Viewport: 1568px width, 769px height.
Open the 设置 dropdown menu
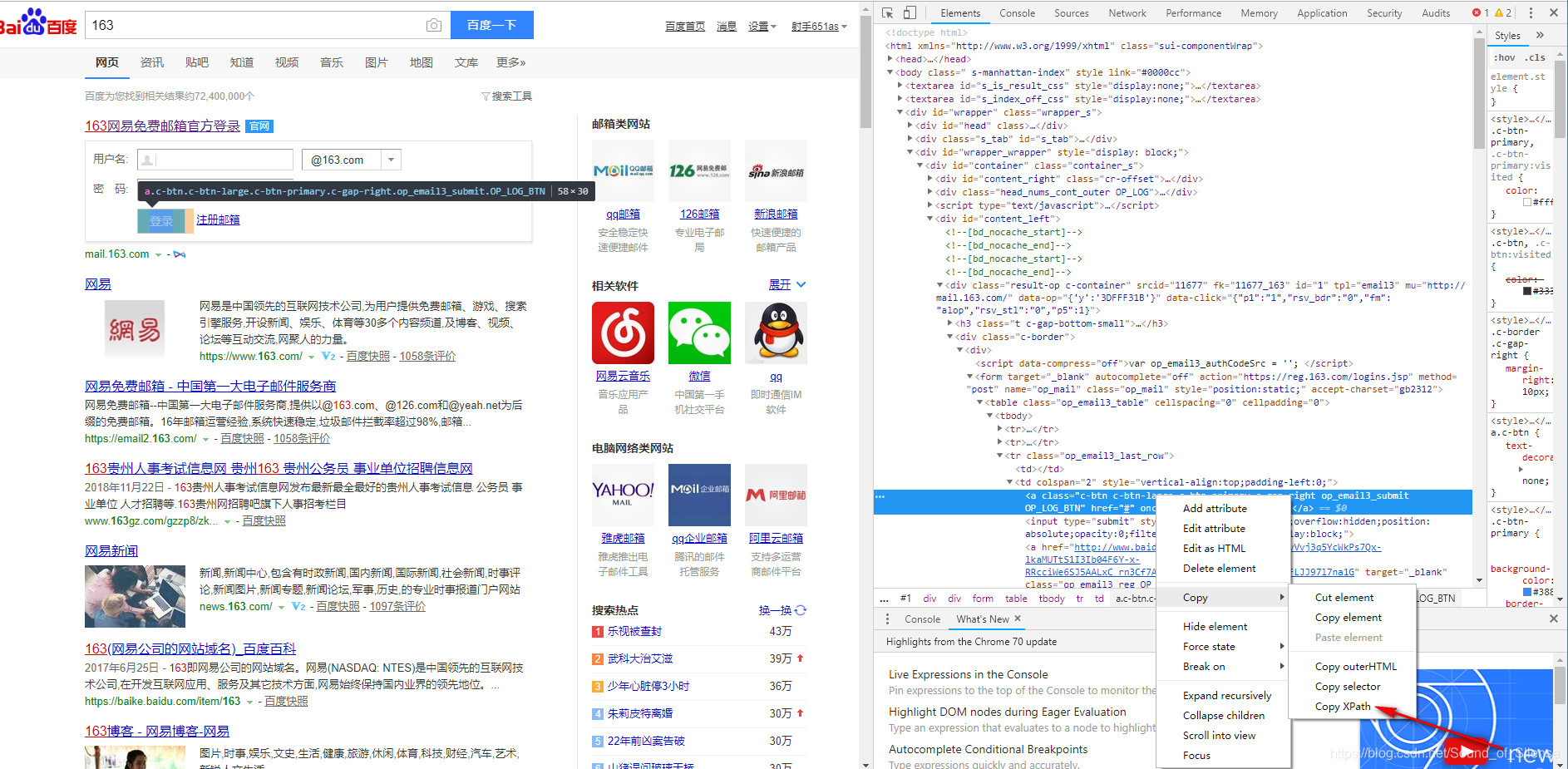pos(762,27)
